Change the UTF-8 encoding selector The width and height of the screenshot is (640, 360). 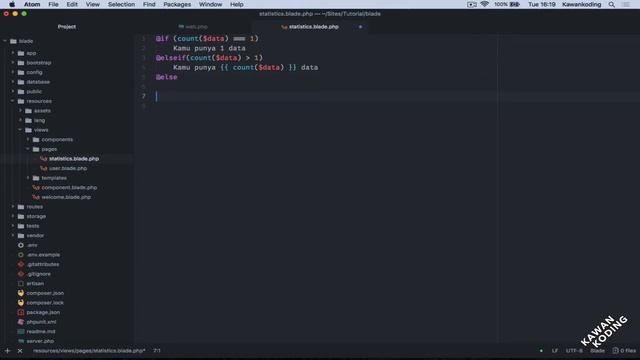pyautogui.click(x=574, y=351)
